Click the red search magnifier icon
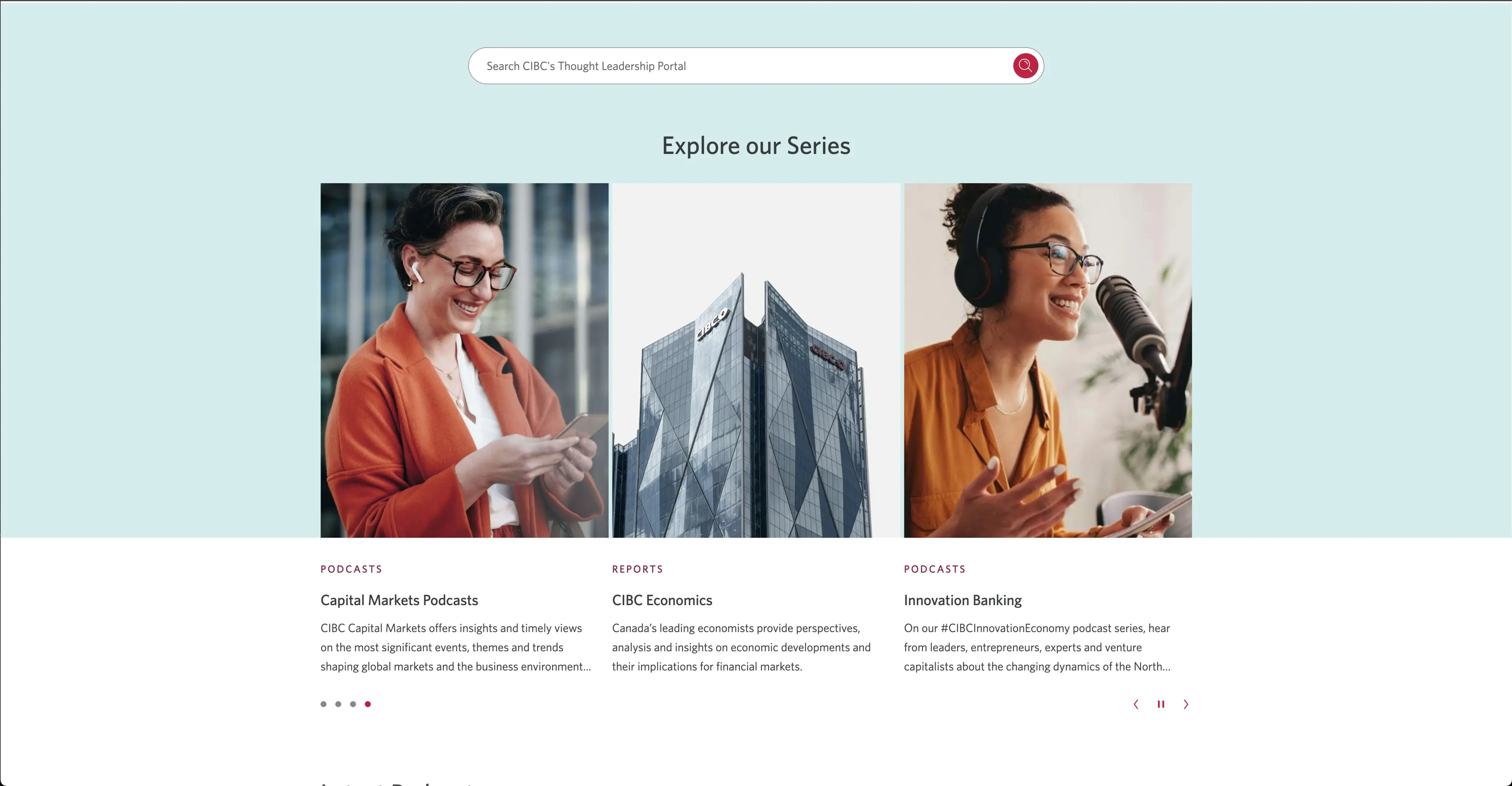The image size is (1512, 786). [x=1025, y=66]
